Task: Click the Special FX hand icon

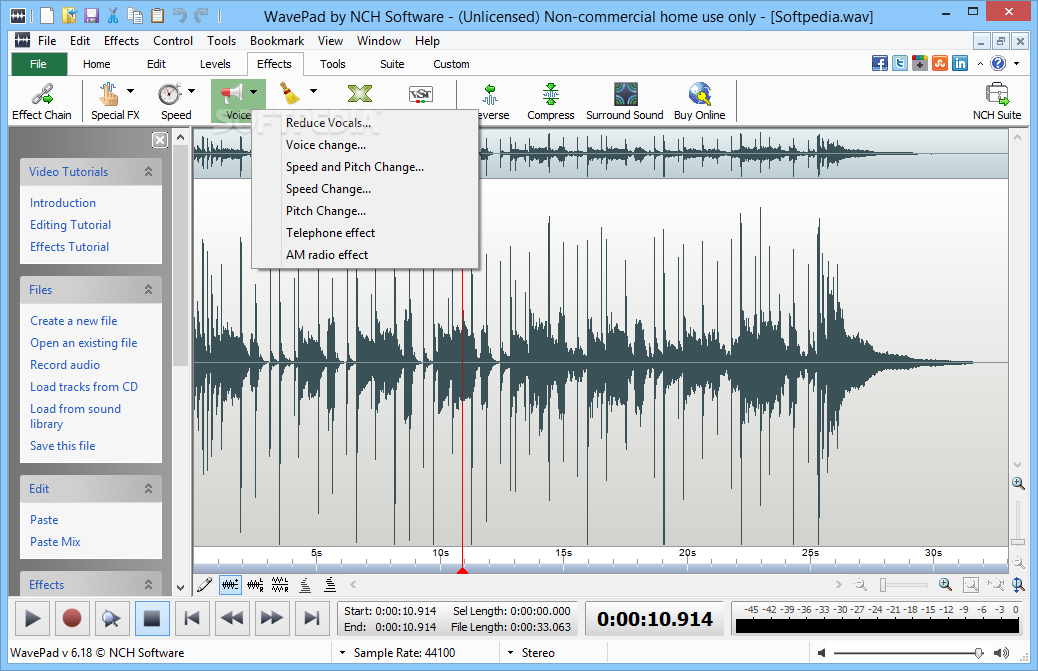Action: [x=109, y=94]
